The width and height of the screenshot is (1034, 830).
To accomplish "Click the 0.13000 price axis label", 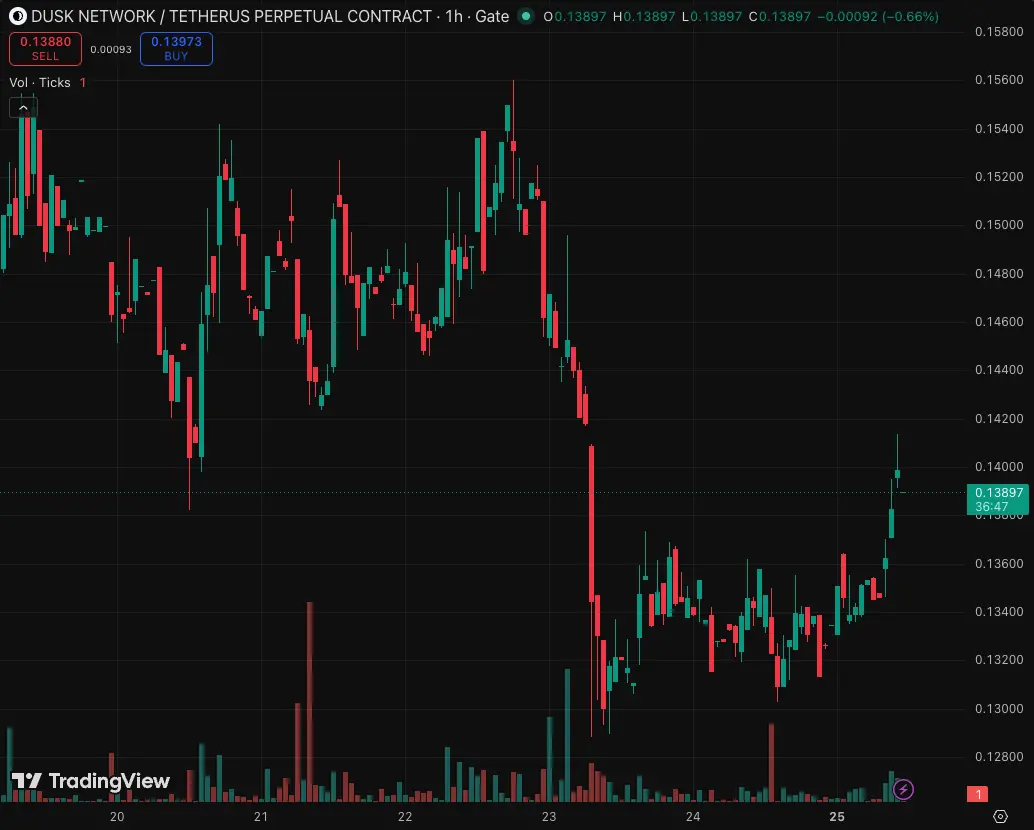I will click(999, 709).
